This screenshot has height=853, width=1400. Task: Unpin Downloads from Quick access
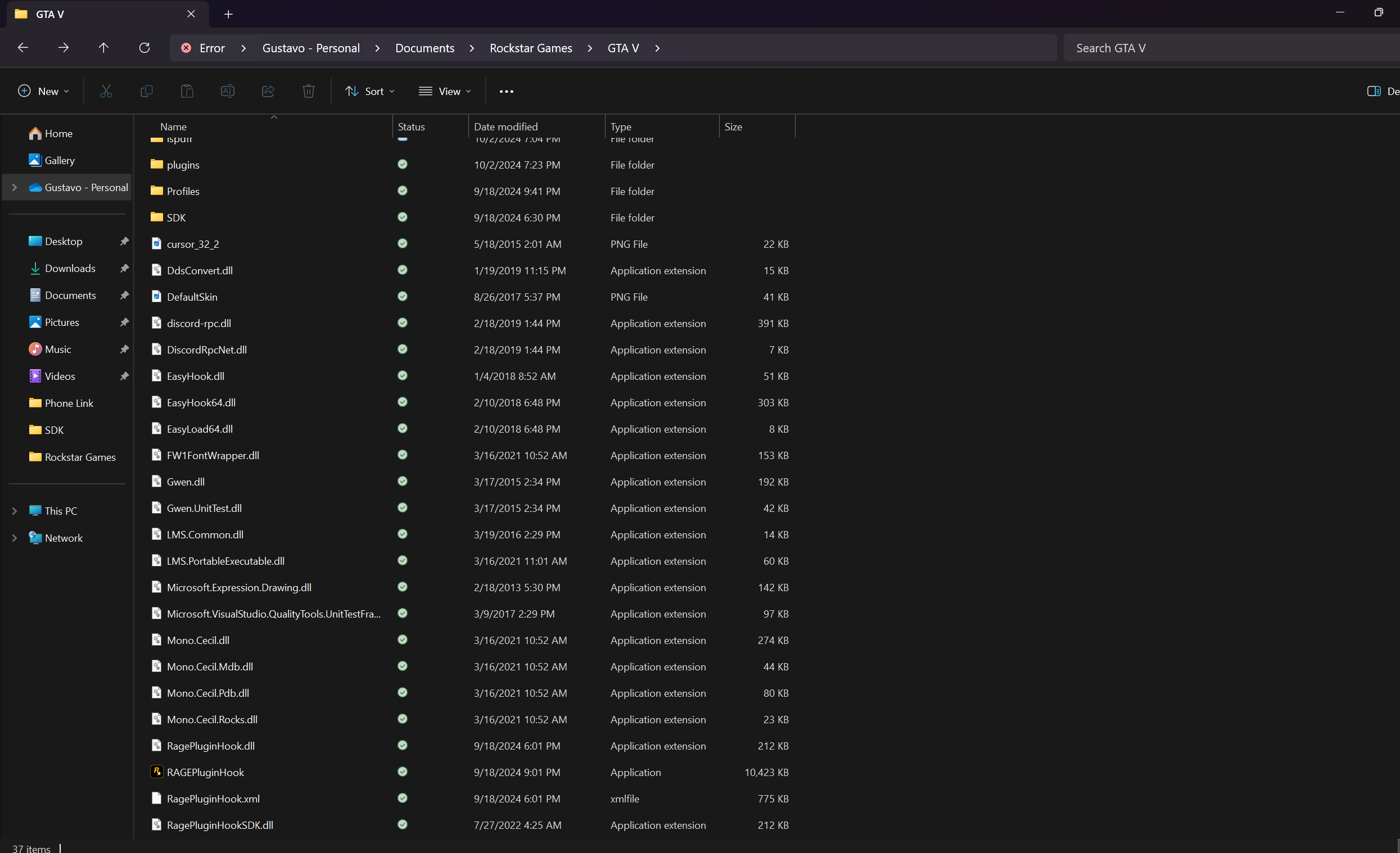[x=124, y=268]
